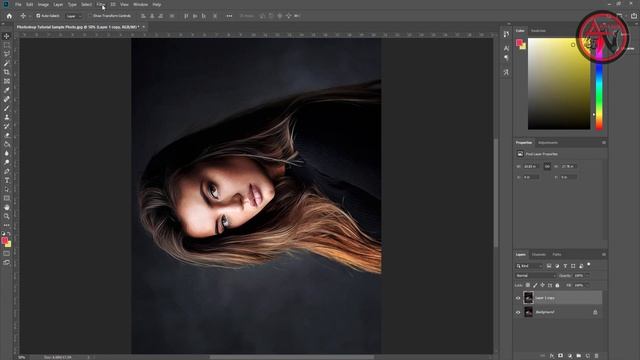Select the Rectangular Marquee tool
The width and height of the screenshot is (640, 360).
[7, 45]
